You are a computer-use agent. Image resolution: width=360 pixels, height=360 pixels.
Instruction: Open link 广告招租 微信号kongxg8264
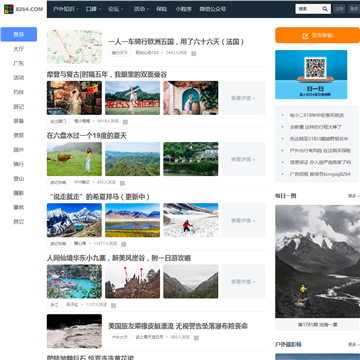click(320, 174)
